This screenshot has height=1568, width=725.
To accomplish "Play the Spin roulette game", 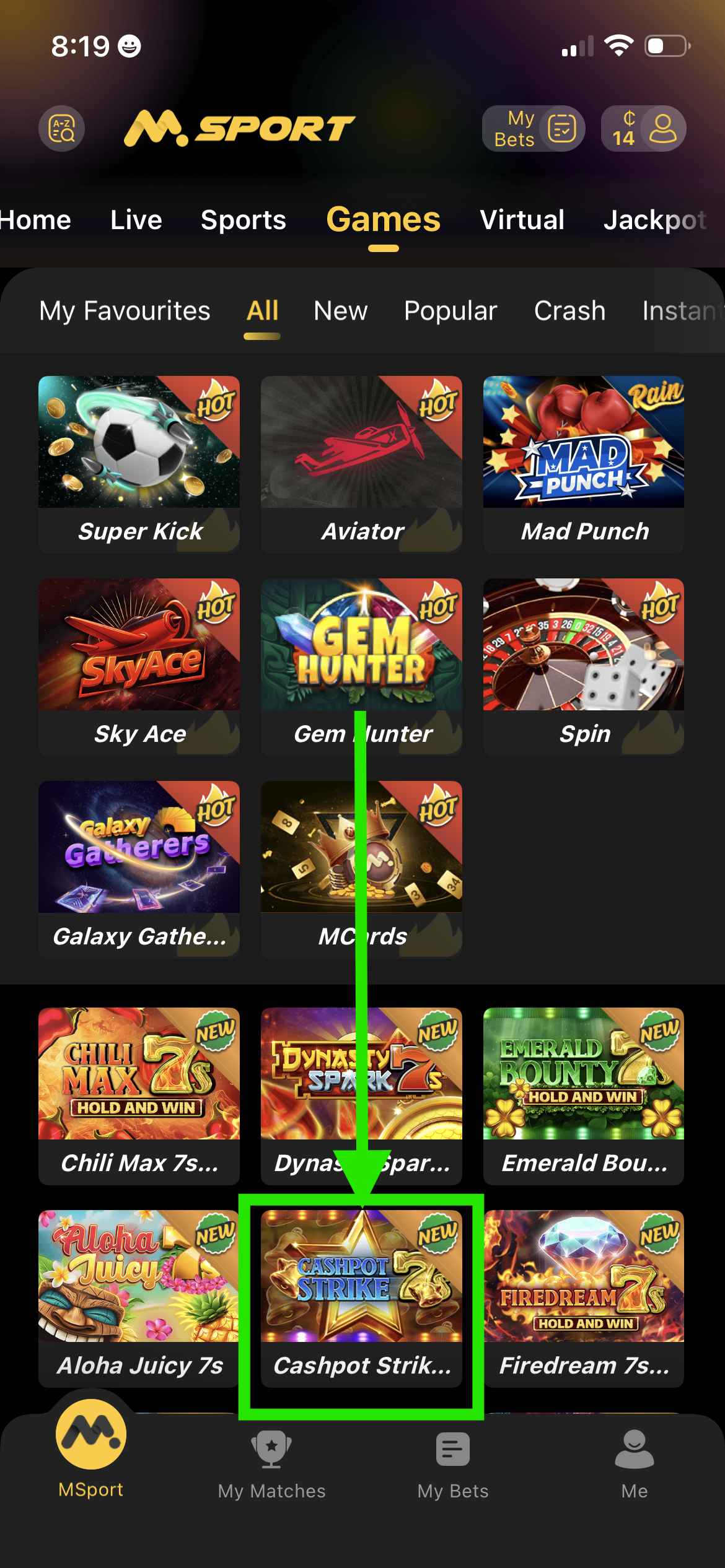I will [584, 667].
